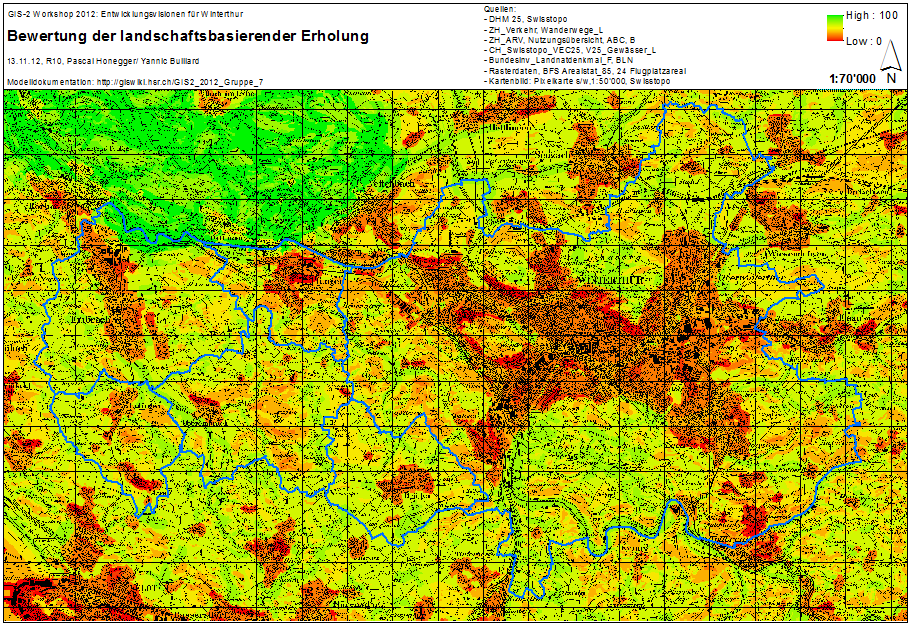Click the green-to-red legend color ramp
Viewport: 910px width, 626px height.
pos(835,30)
